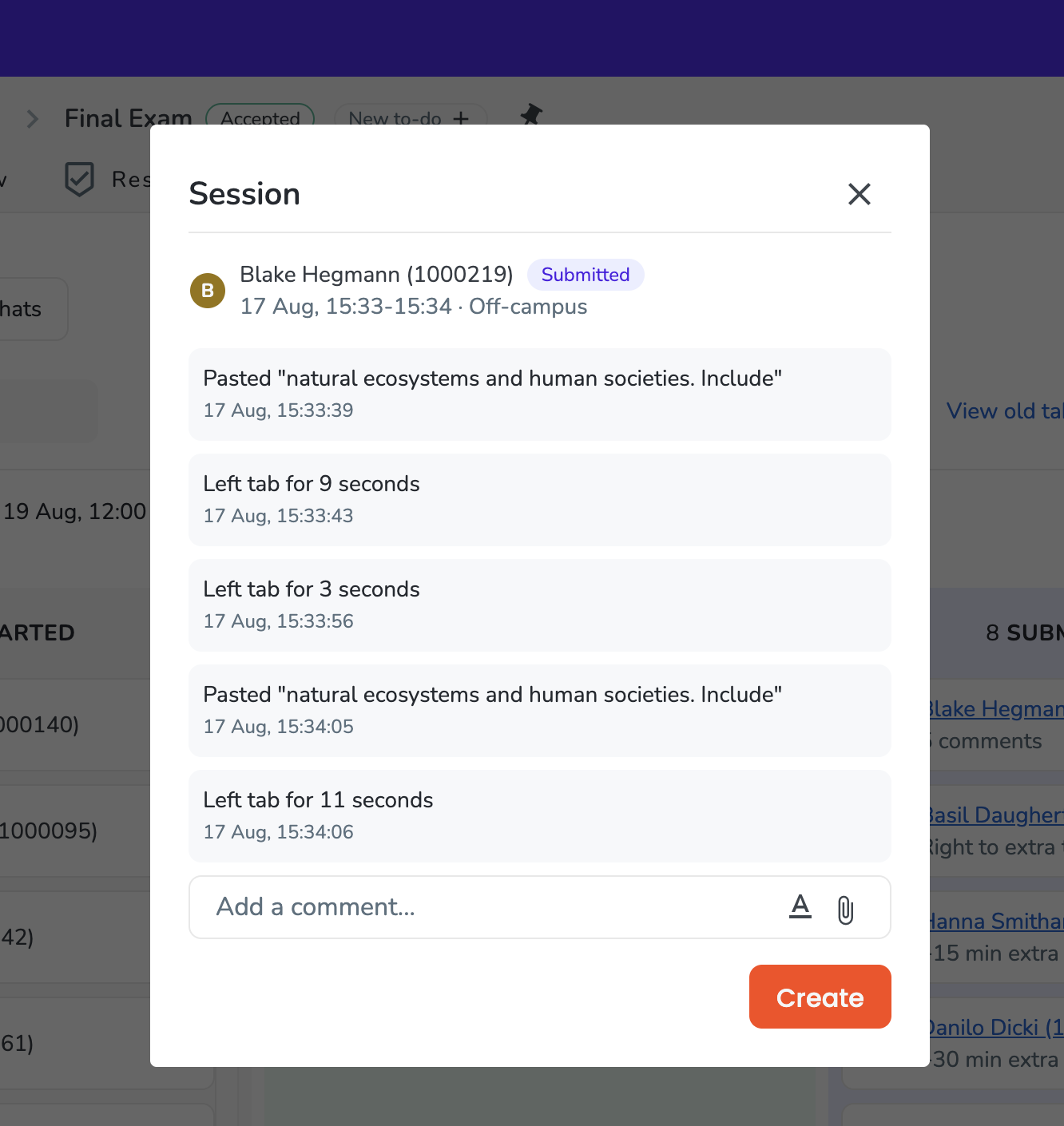Click student name Blake Hegmann (1000219)
The image size is (1064, 1126).
(376, 275)
